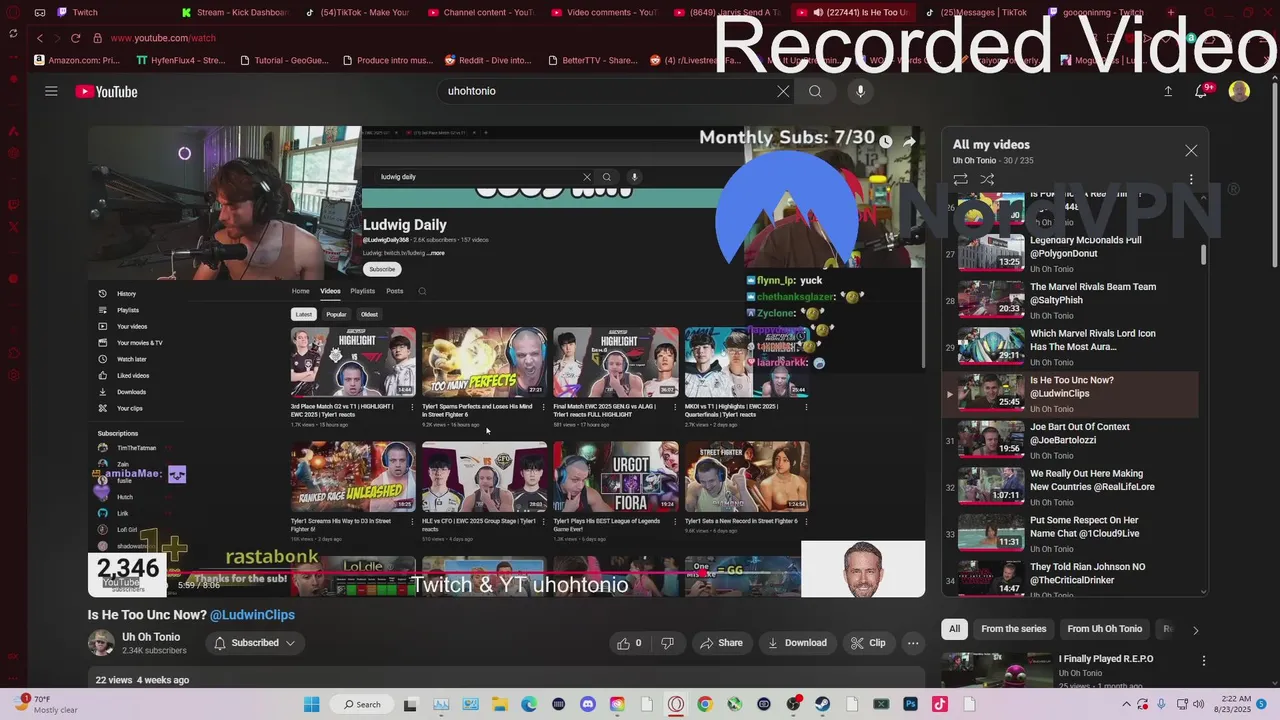Open Discord from taskbar
The width and height of the screenshot is (1280, 720).
pos(587,704)
